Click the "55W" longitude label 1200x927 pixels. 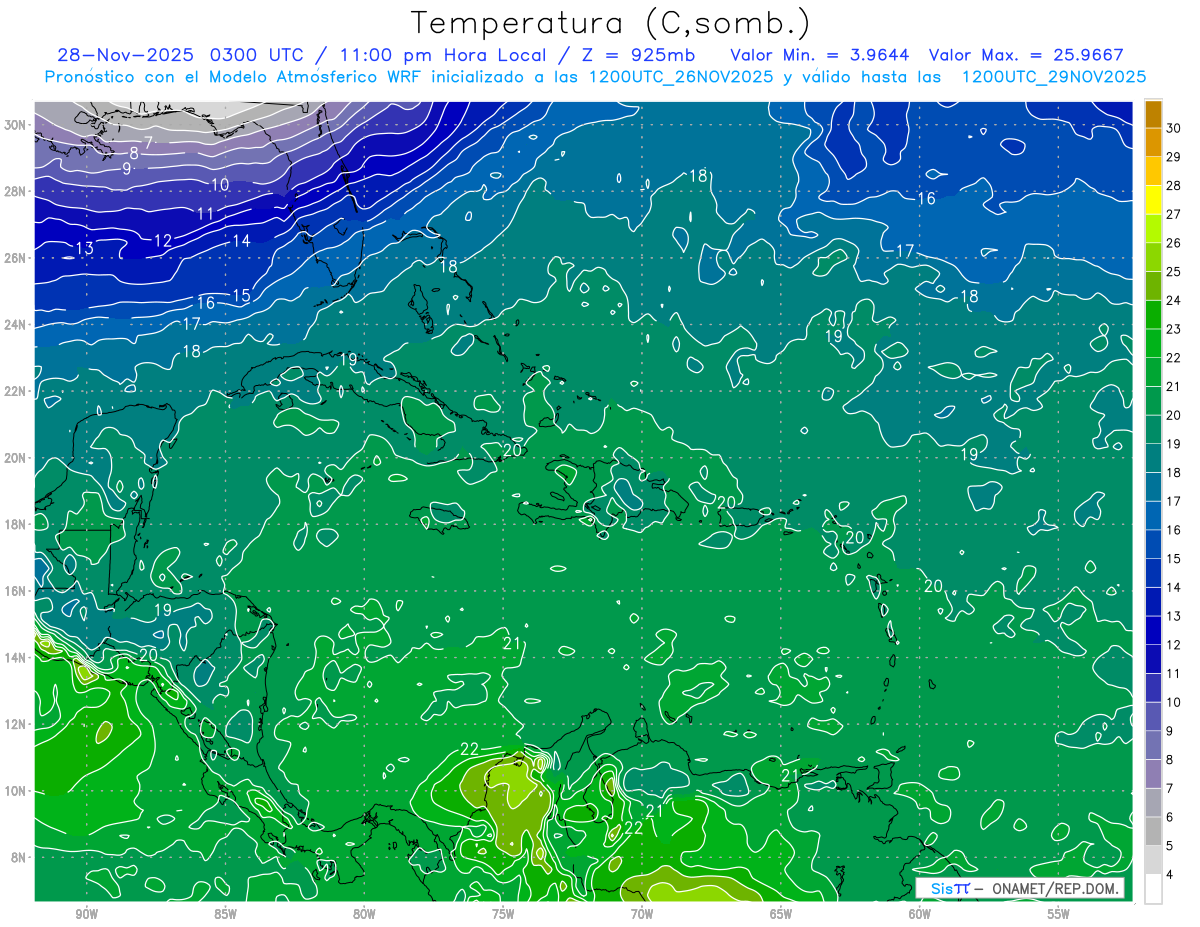tap(1059, 914)
